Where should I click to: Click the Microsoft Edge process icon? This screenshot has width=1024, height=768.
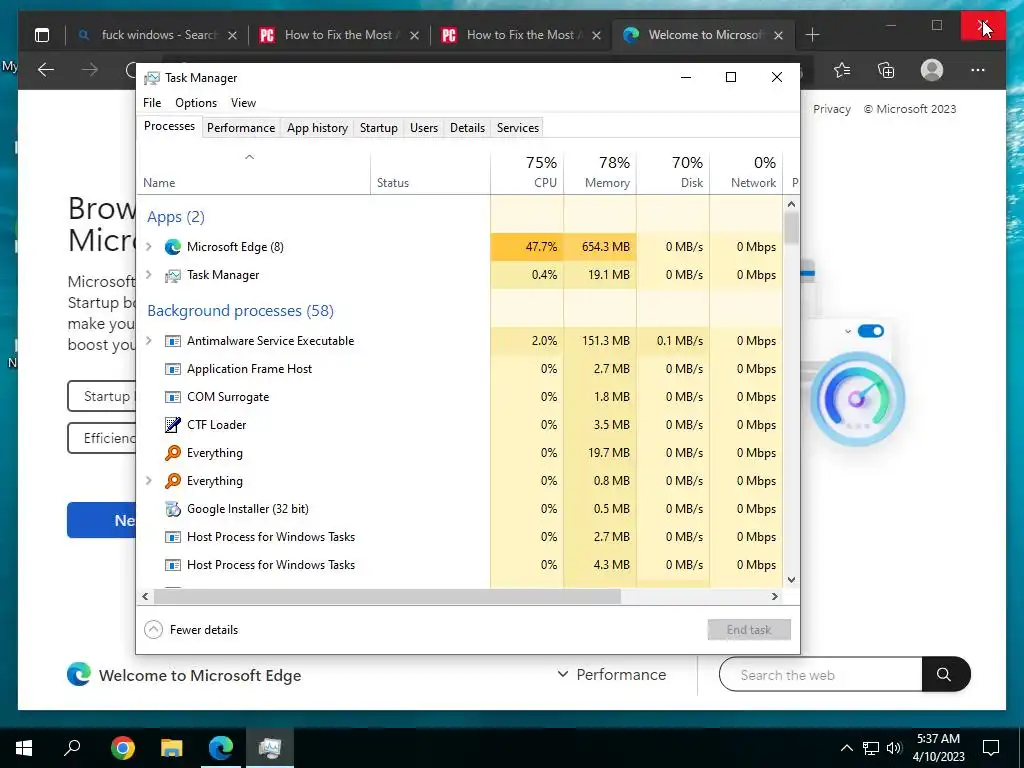tap(172, 247)
